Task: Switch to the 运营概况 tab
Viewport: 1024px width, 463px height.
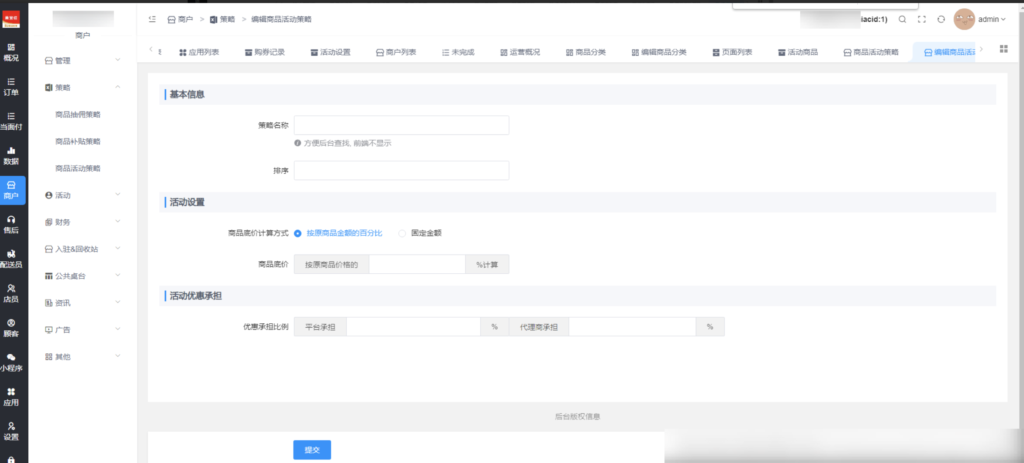Action: point(520,52)
